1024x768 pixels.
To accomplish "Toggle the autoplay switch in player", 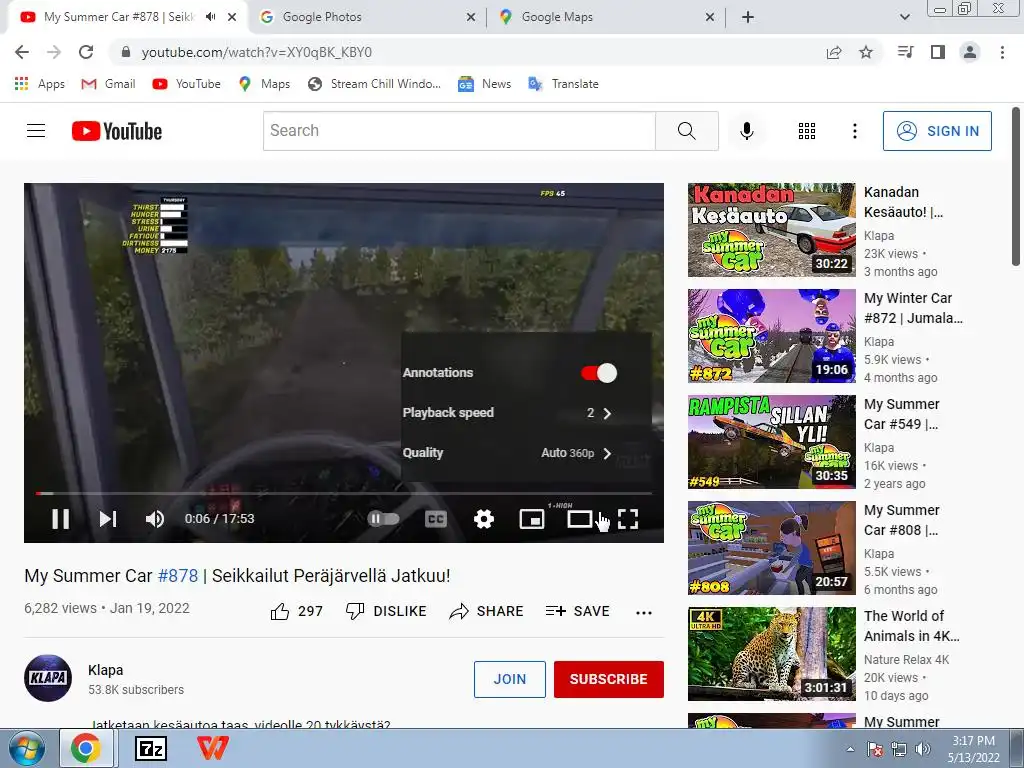I will (x=383, y=519).
